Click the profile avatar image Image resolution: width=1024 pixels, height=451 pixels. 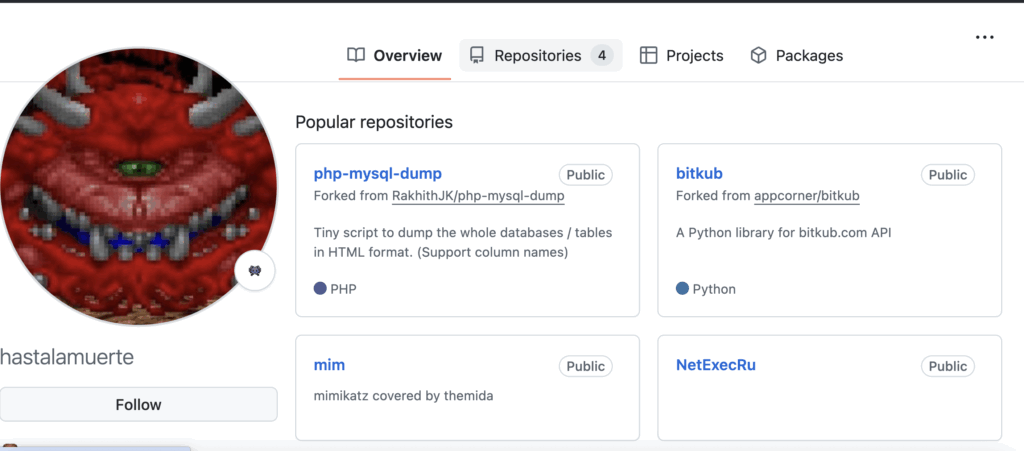click(138, 187)
